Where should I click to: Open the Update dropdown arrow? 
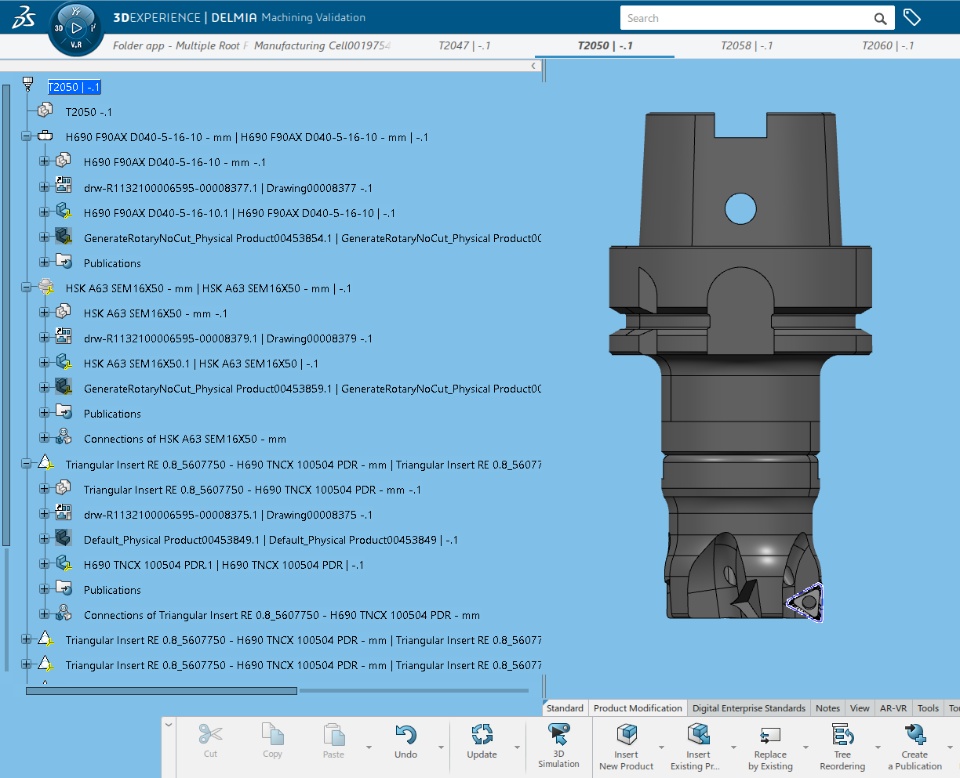(517, 747)
